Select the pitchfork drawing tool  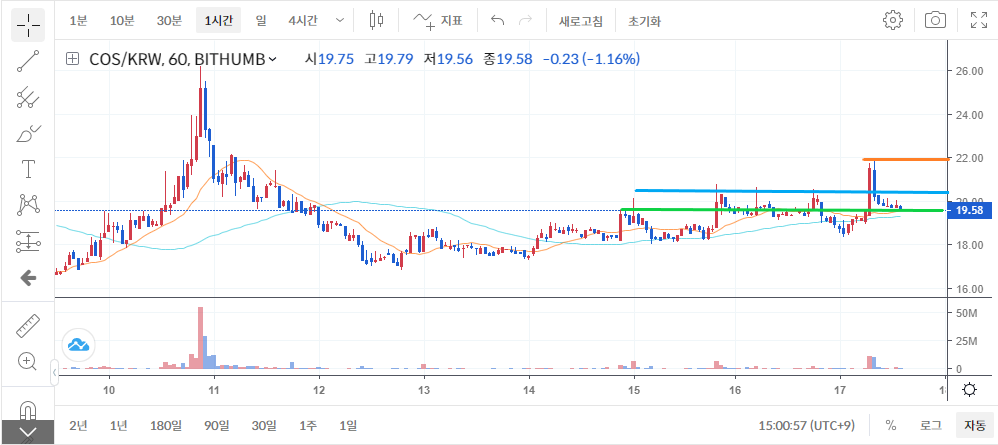click(28, 97)
